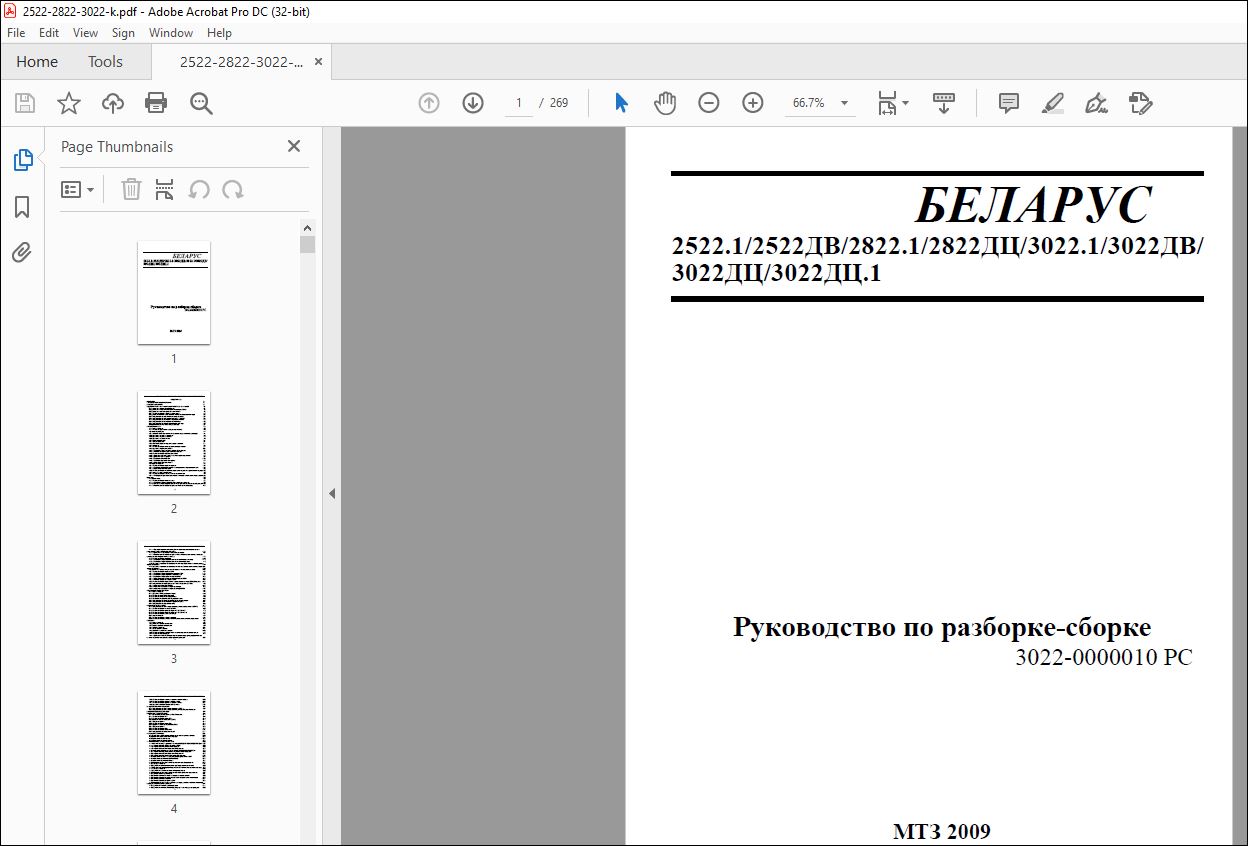
Task: Open the Bookmarks side panel
Action: (22, 207)
